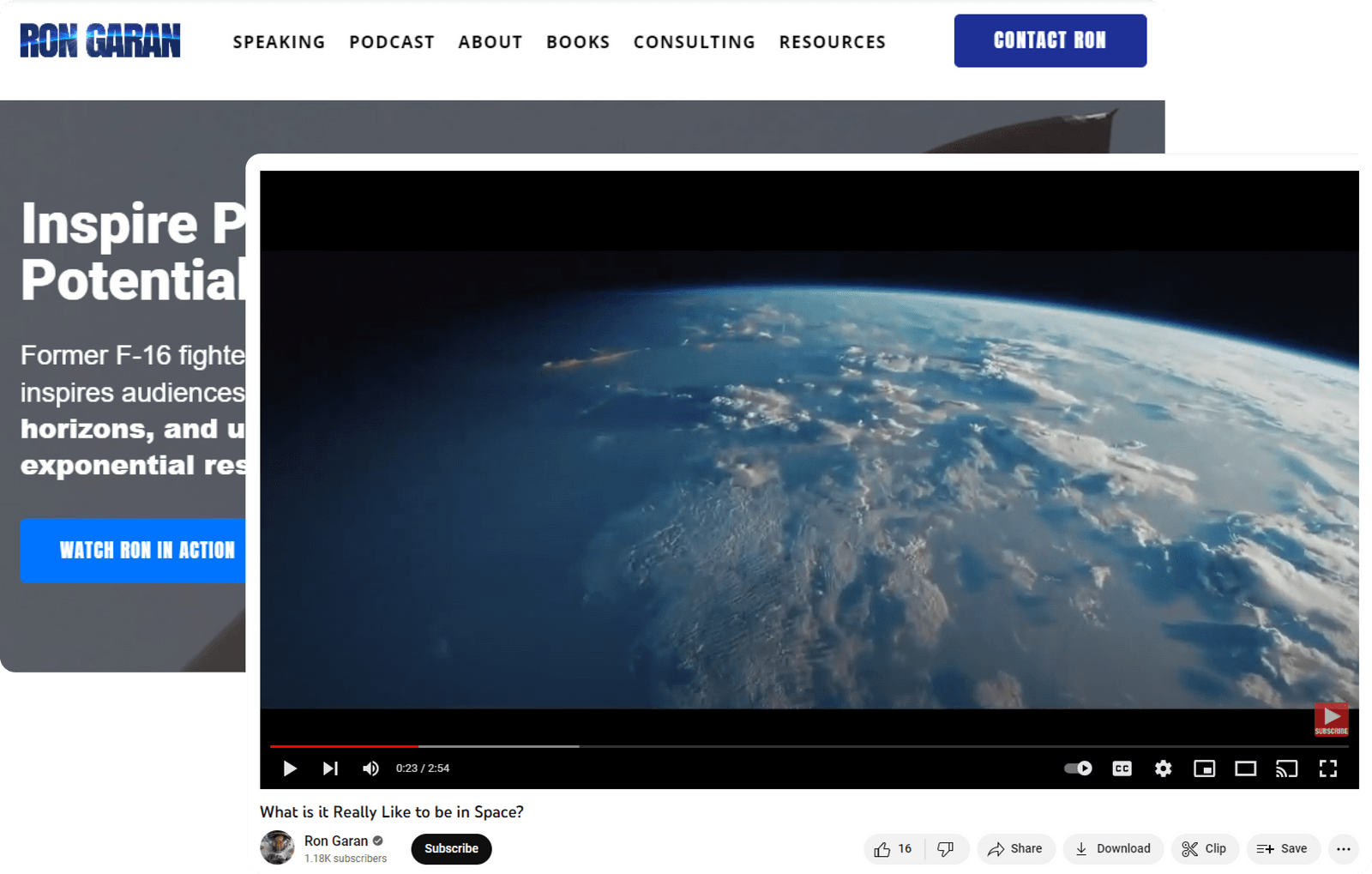Mute the video volume

370,769
